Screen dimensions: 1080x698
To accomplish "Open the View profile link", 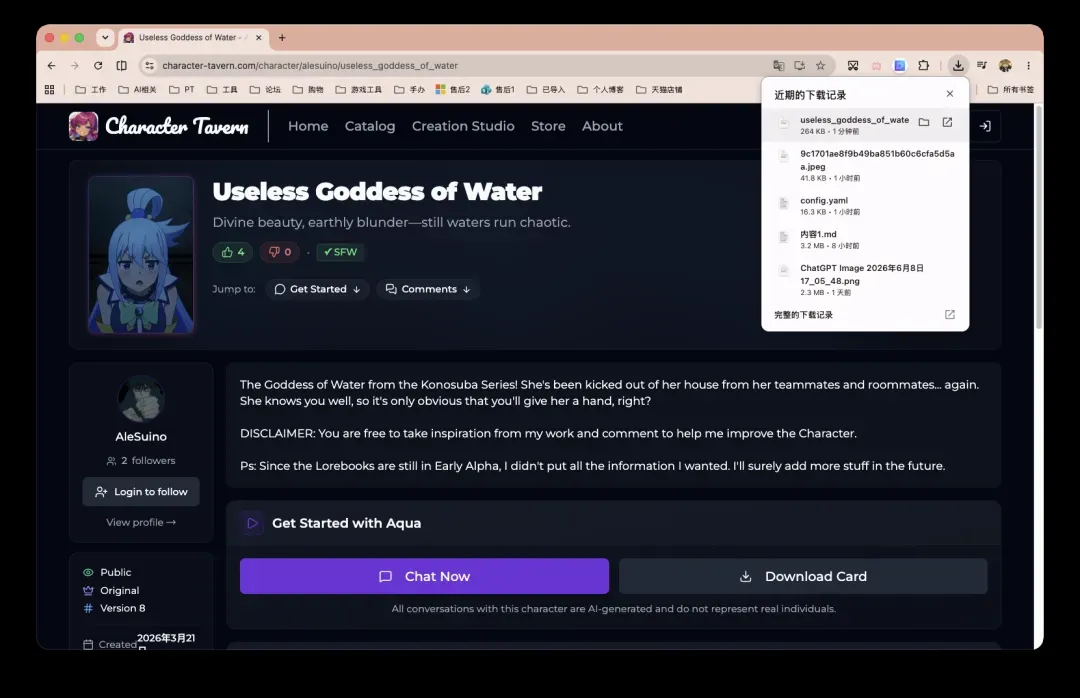I will click(x=141, y=522).
